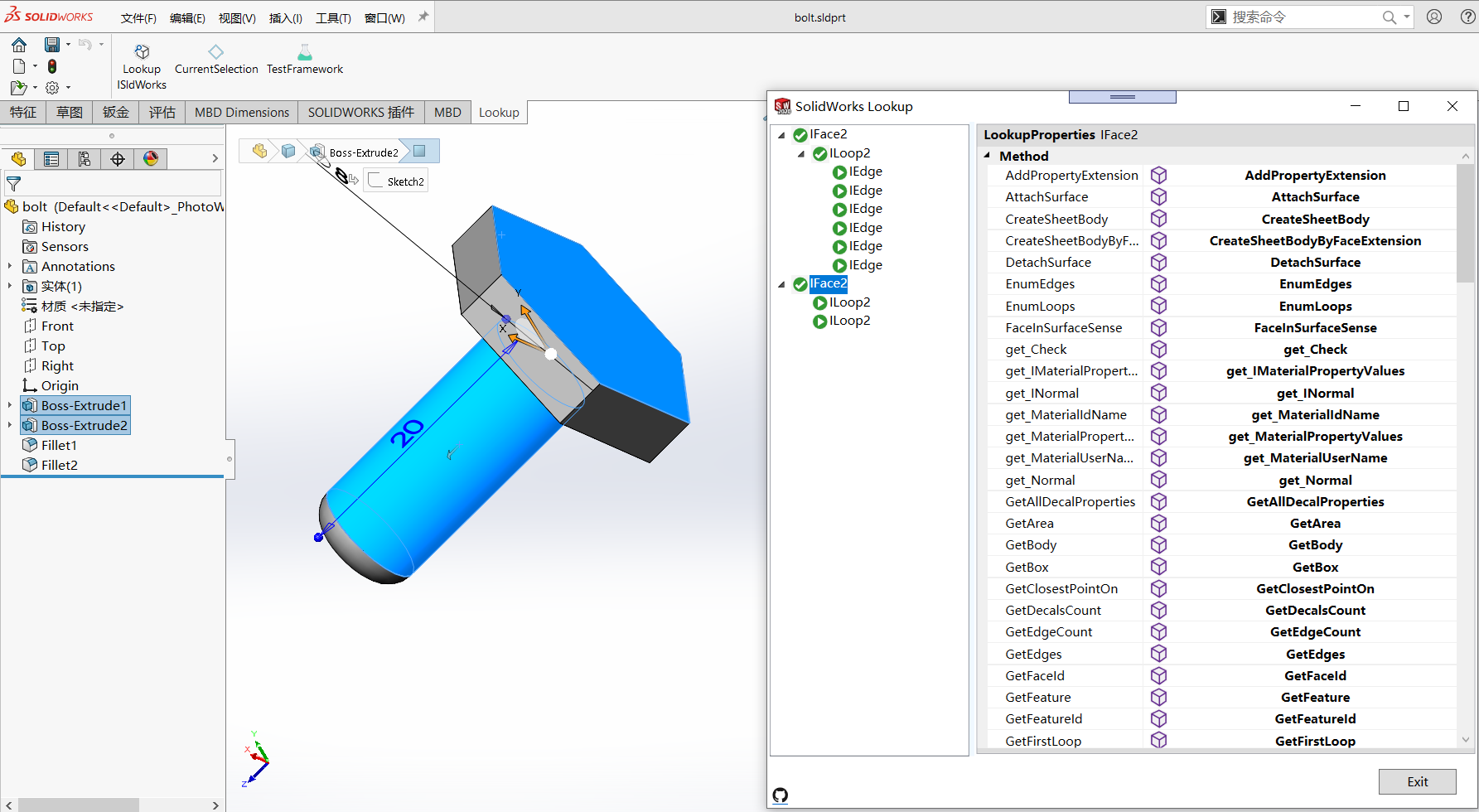Open the Save dropdown arrow
The image size is (1479, 812).
(68, 45)
